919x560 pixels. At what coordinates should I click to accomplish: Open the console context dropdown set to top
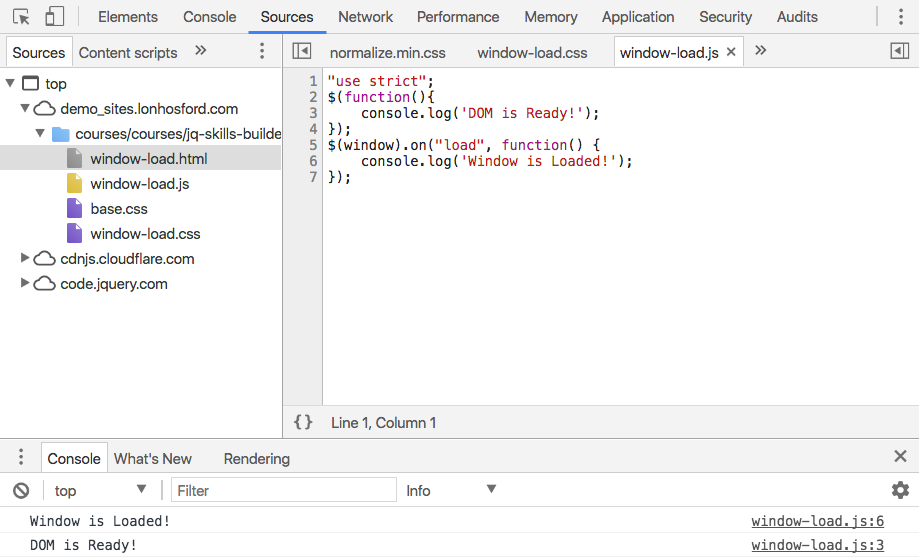point(100,490)
